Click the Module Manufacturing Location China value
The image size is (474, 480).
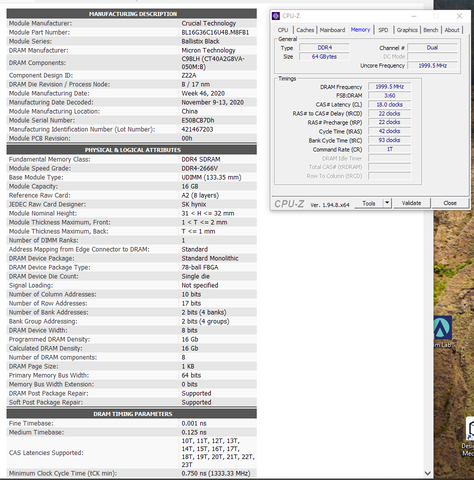pos(190,111)
